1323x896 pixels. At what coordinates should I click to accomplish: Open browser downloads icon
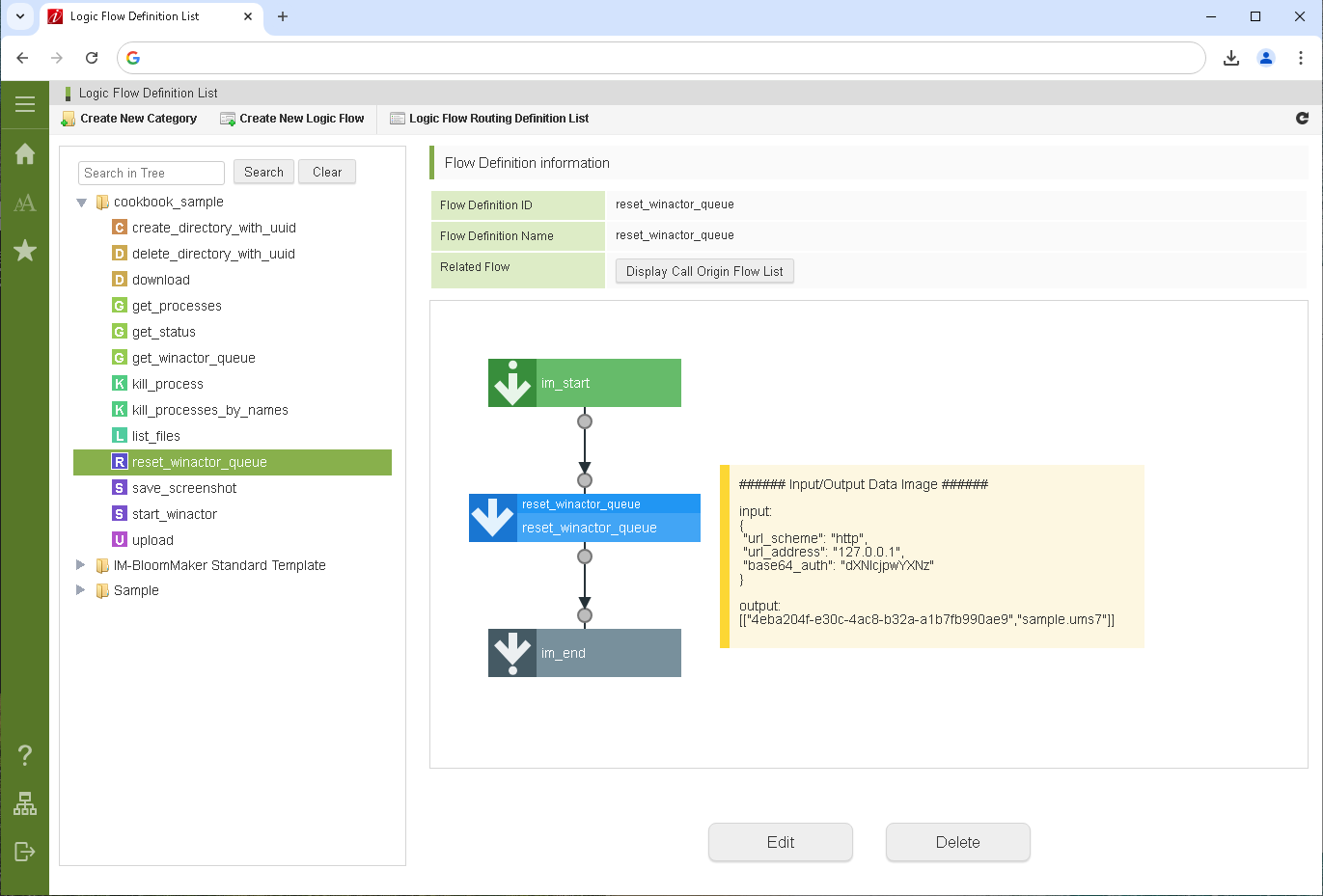[x=1231, y=58]
